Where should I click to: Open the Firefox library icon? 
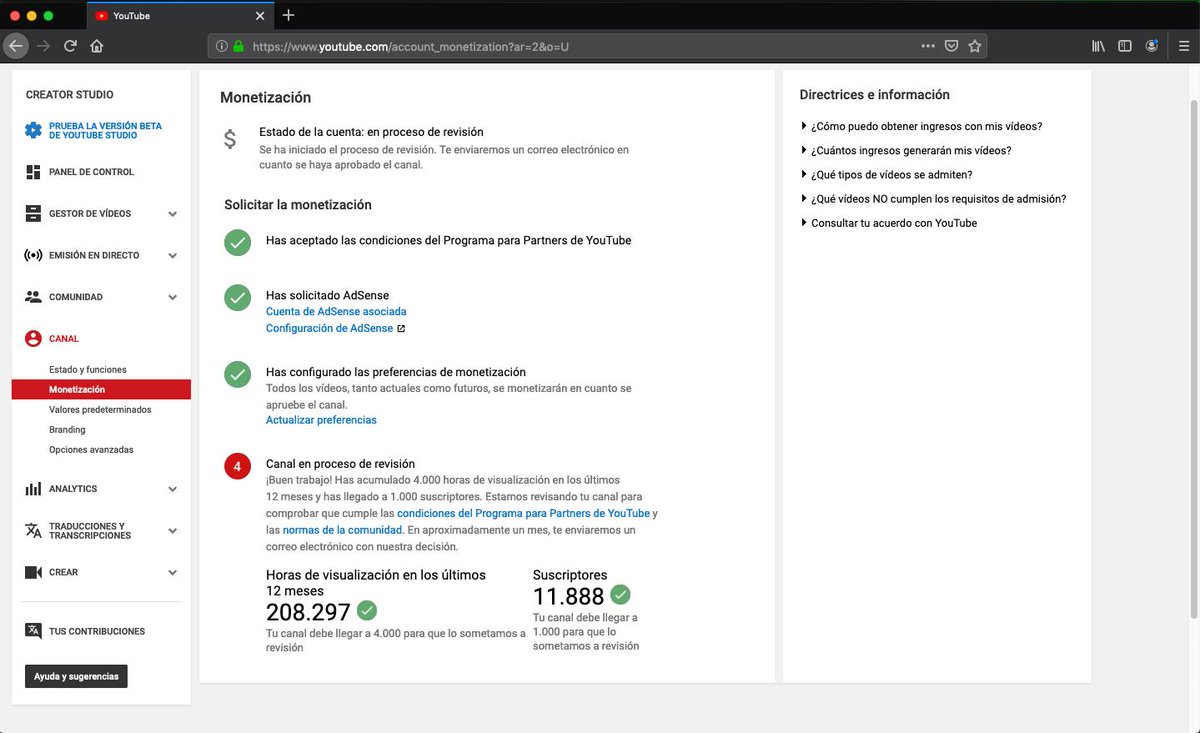[x=1098, y=46]
